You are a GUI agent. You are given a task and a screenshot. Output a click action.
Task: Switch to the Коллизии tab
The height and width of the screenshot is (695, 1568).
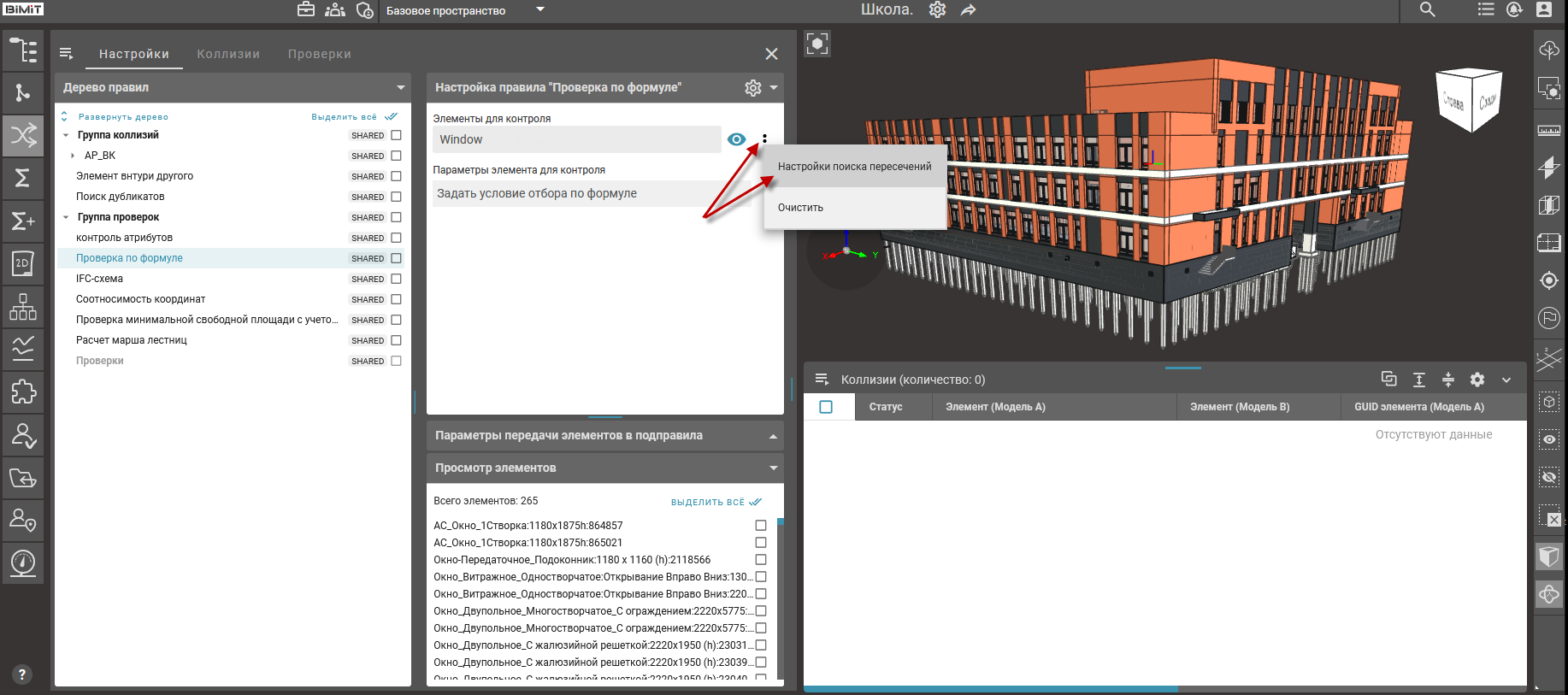[228, 54]
